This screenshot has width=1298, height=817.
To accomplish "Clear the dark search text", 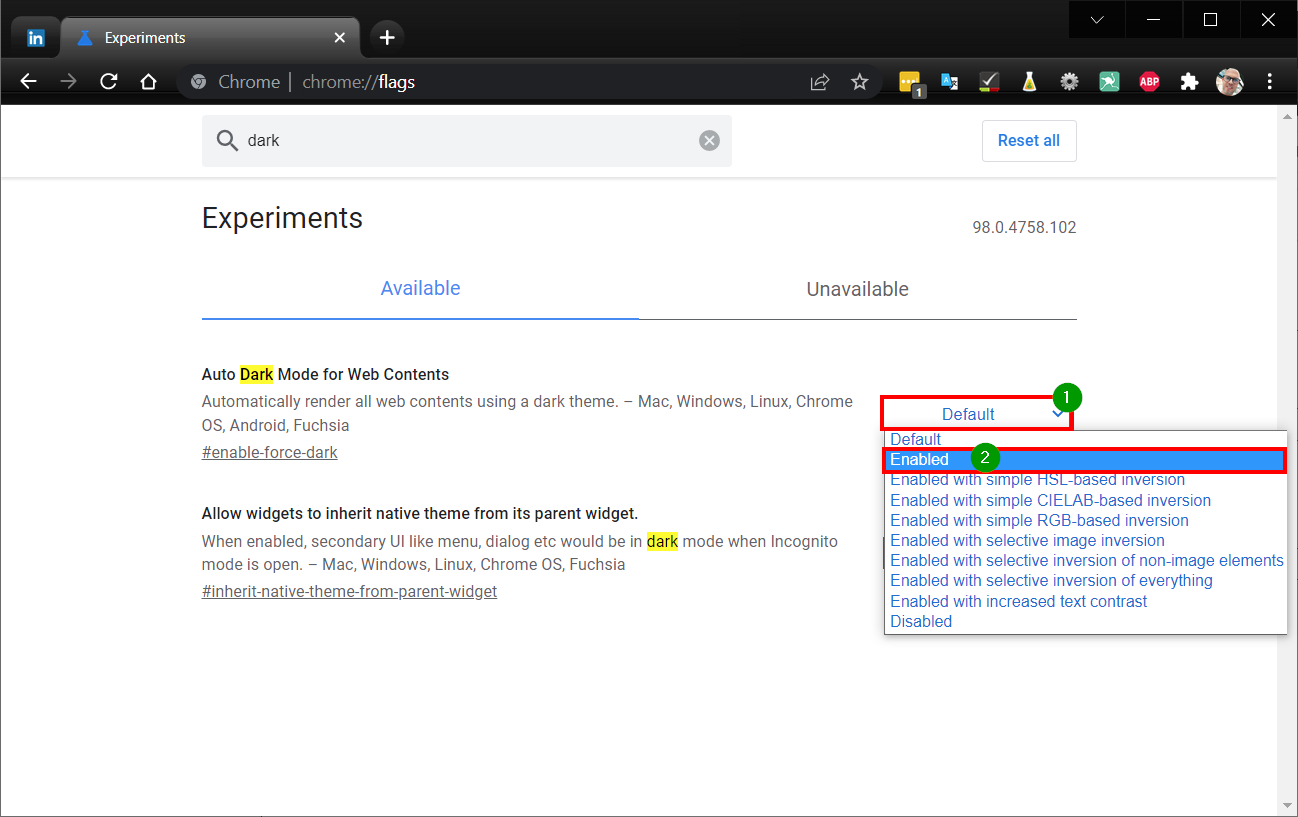I will point(709,141).
